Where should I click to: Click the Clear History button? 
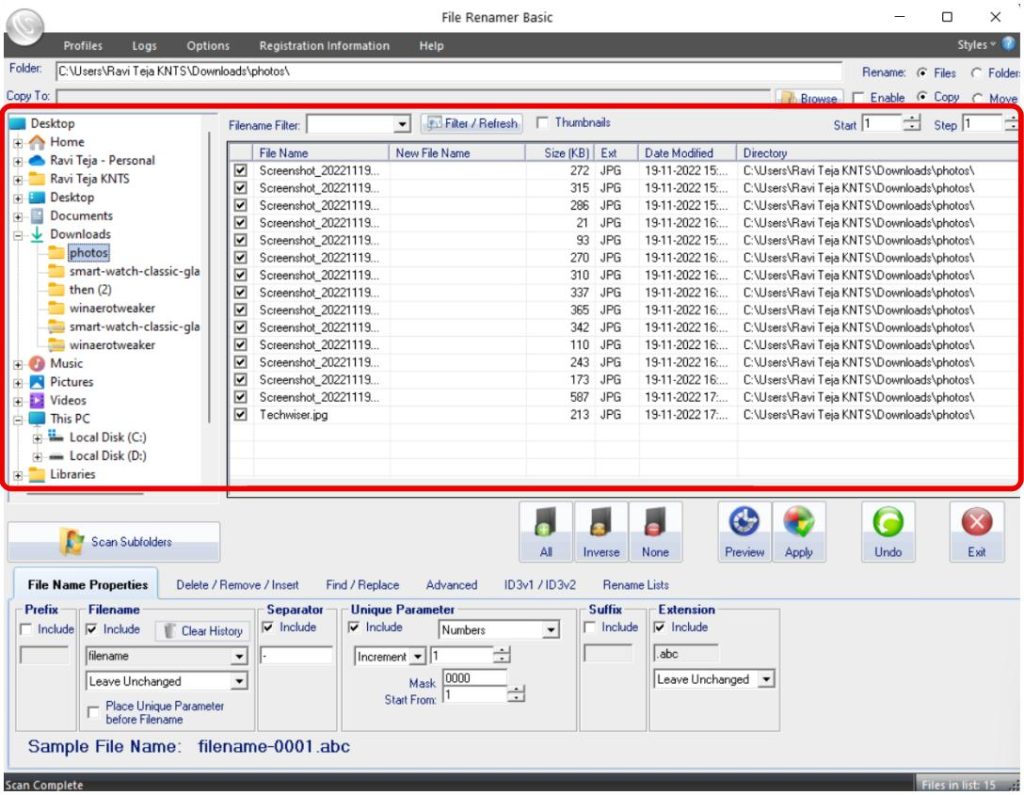pyautogui.click(x=203, y=630)
